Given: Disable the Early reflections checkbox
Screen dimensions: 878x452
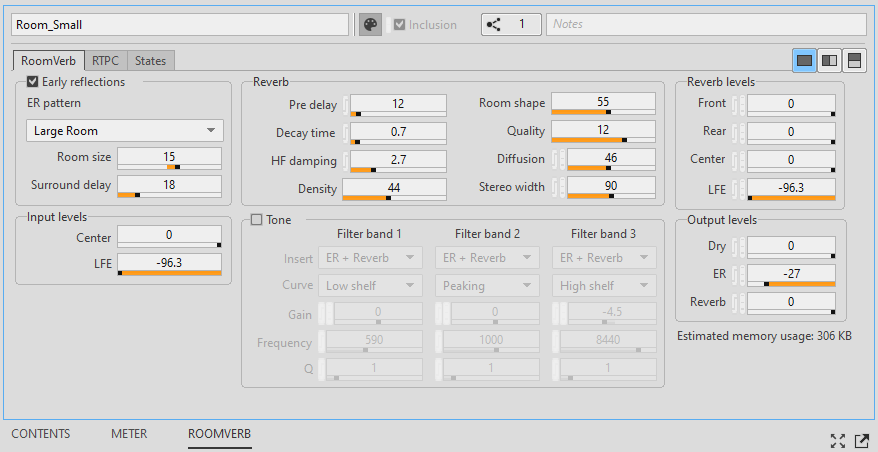Looking at the screenshot, I should point(33,82).
